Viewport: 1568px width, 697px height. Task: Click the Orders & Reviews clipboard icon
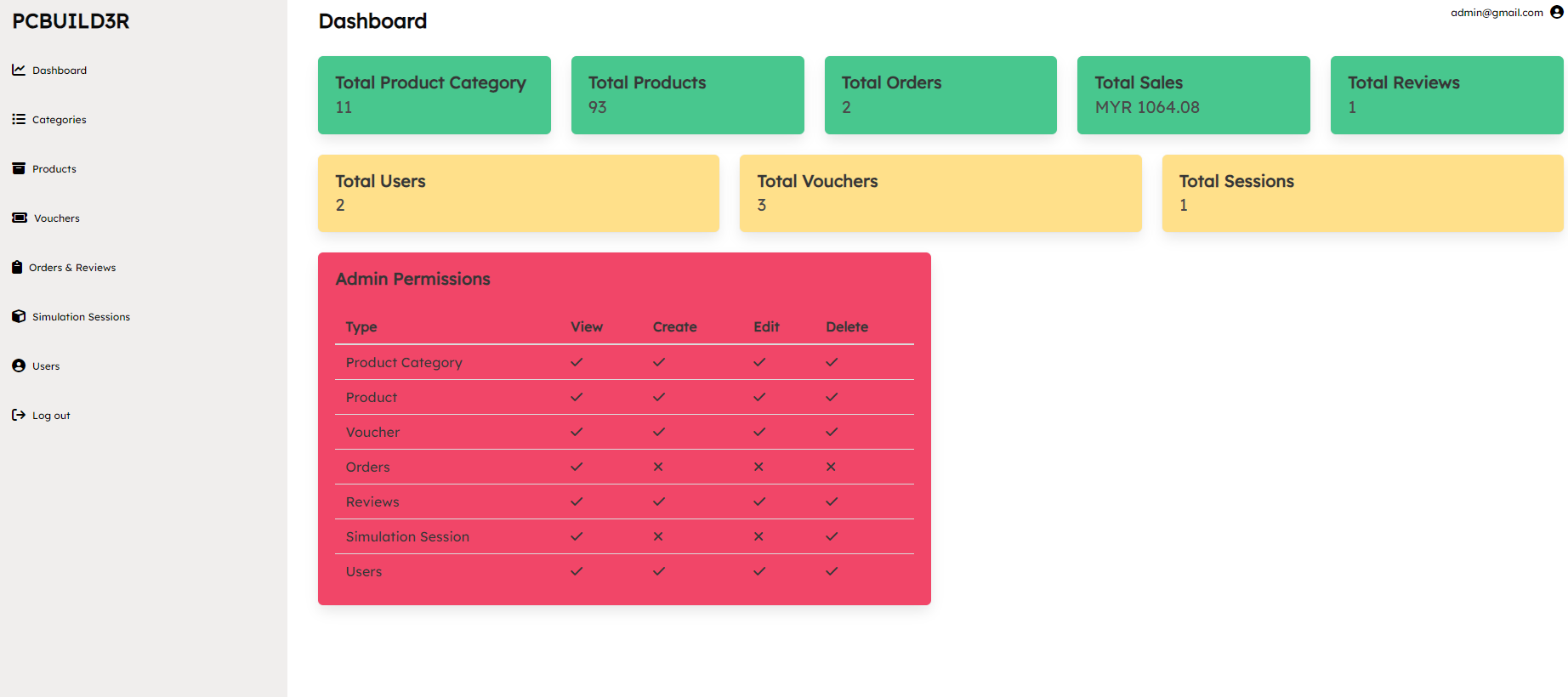(x=17, y=267)
